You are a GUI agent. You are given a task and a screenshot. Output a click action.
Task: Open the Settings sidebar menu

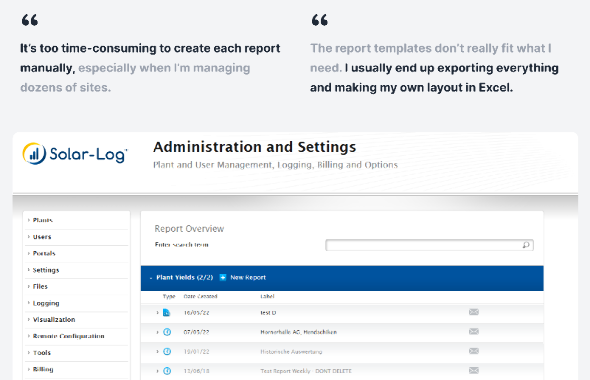pyautogui.click(x=77, y=270)
